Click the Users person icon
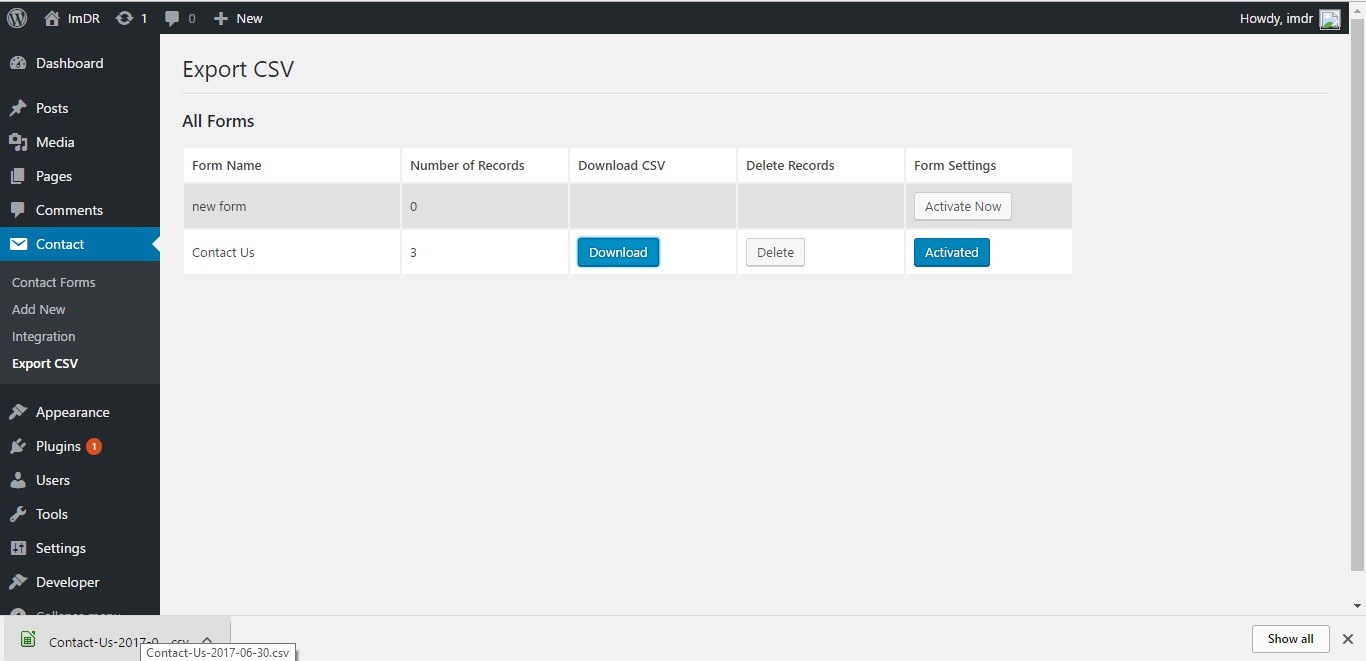 tap(18, 480)
